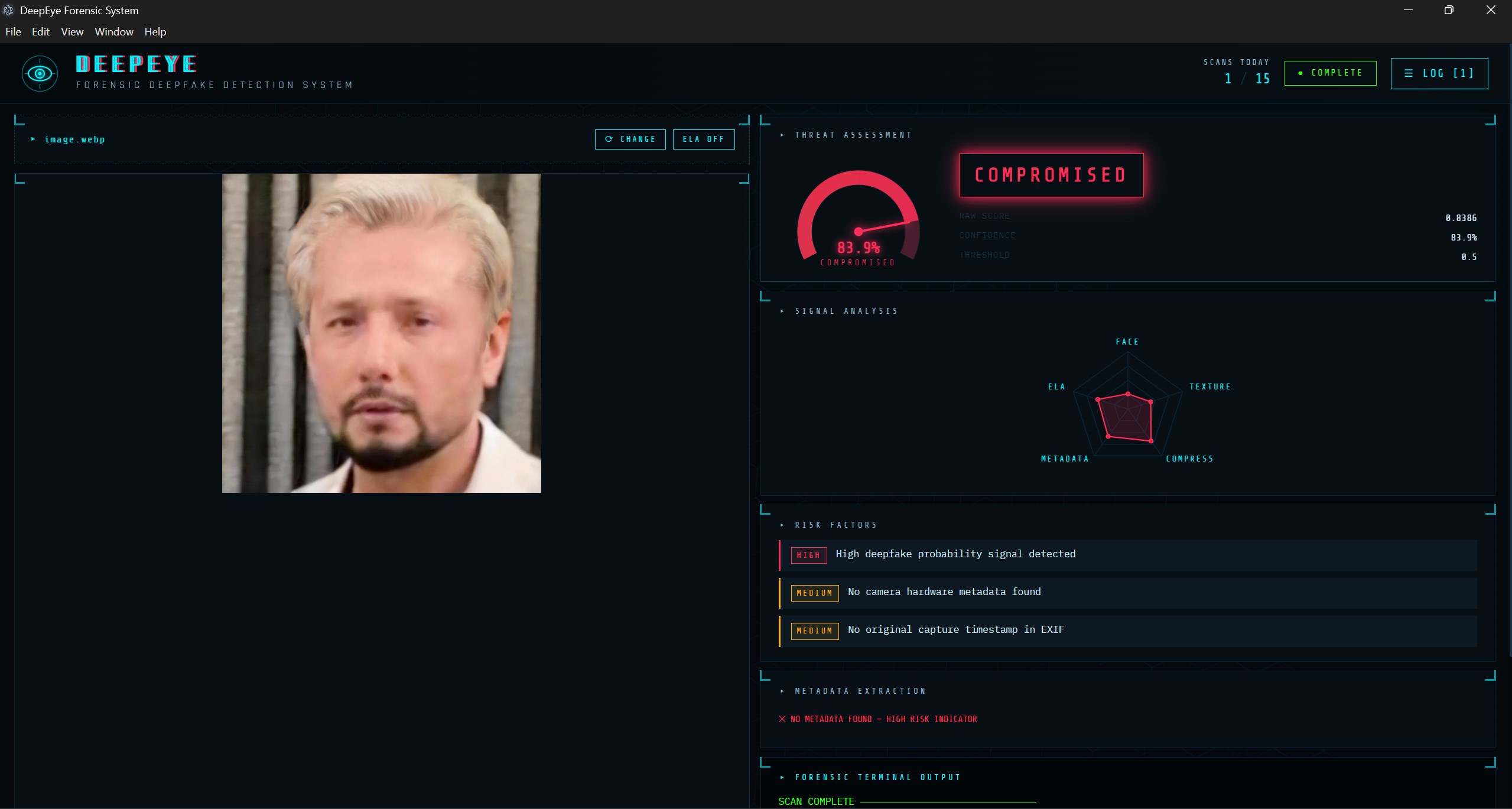The width and height of the screenshot is (1512, 809).
Task: Expand the Metadata Extraction section arrow
Action: (782, 691)
